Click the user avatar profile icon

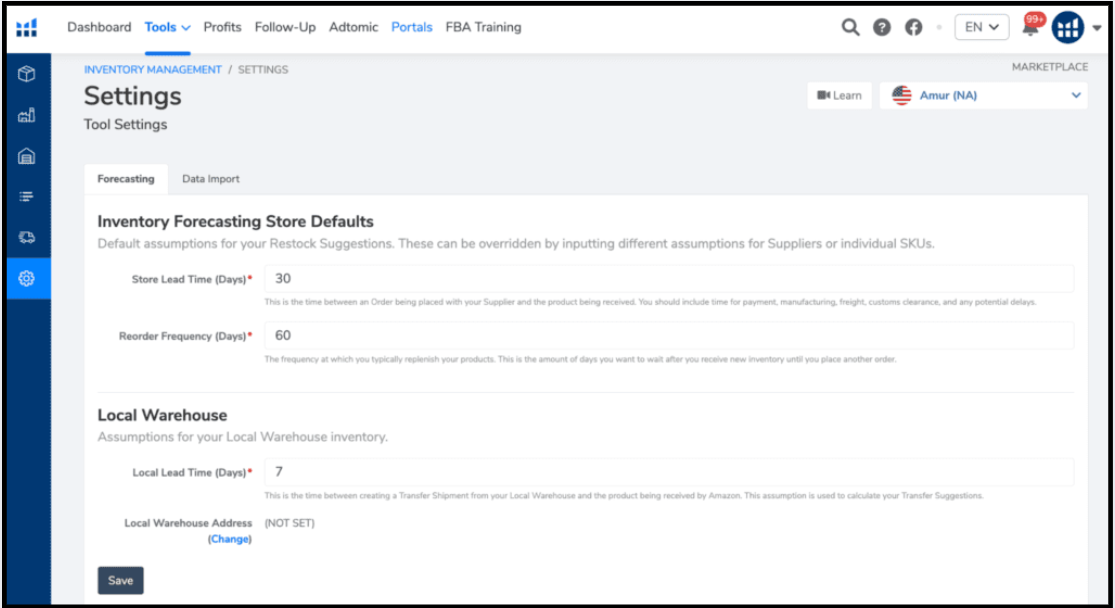(x=1067, y=28)
